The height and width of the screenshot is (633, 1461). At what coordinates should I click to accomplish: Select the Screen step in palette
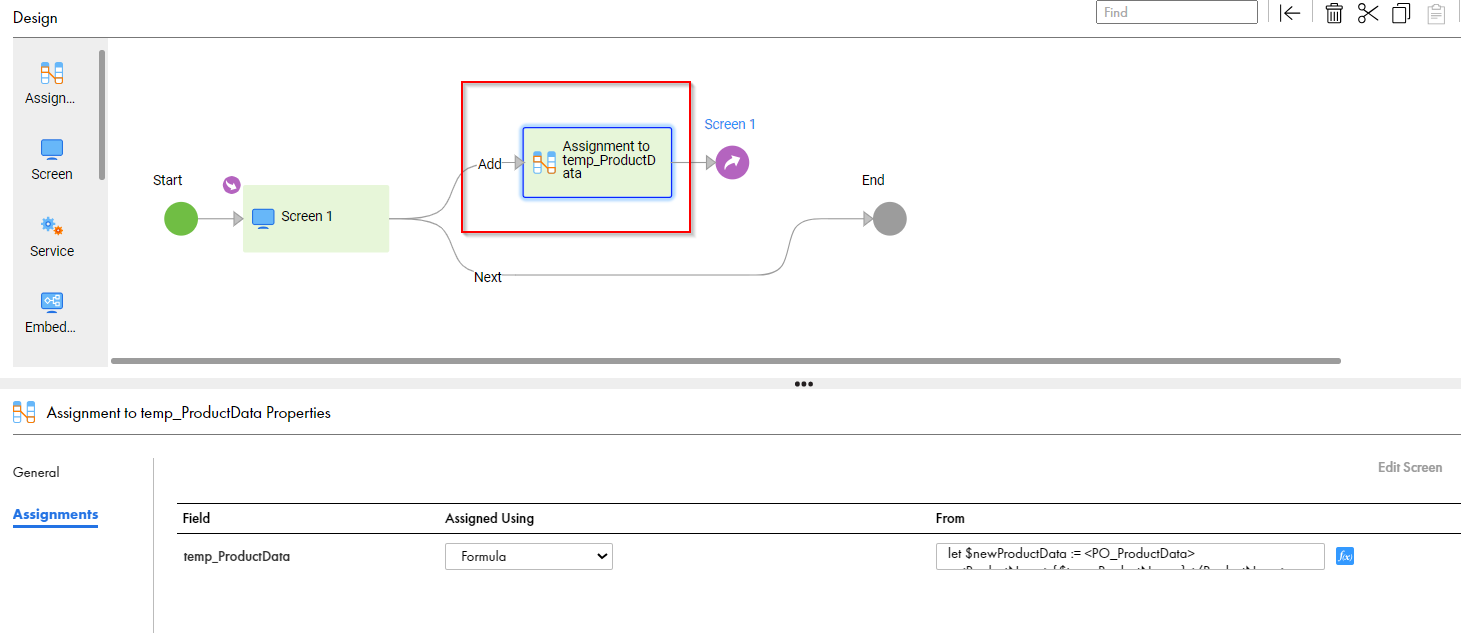pos(51,160)
